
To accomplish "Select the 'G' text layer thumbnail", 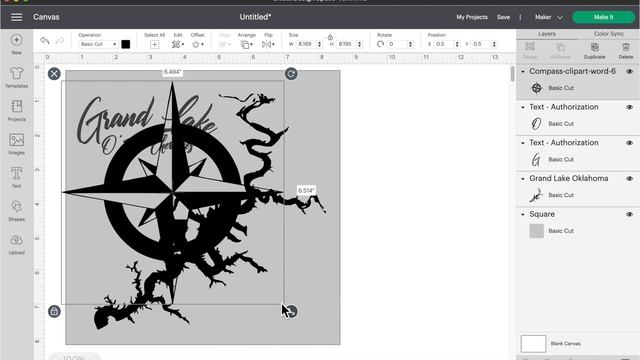I will point(536,160).
